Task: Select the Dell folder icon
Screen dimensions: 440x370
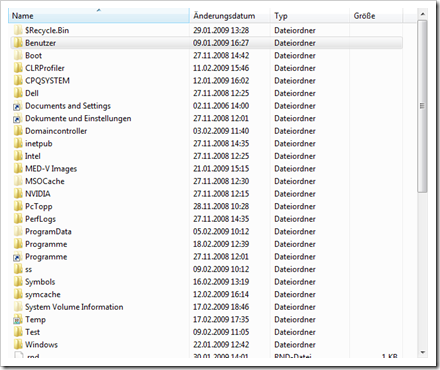Action: 18,93
